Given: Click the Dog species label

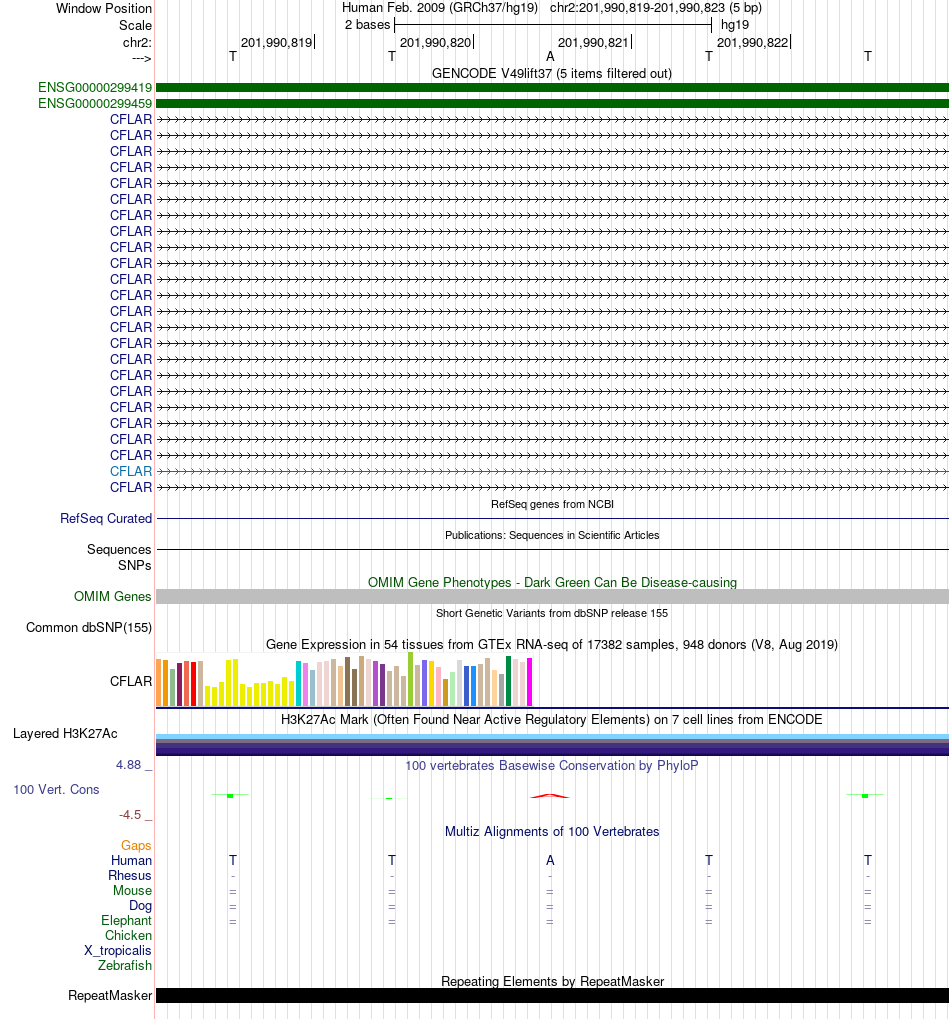Looking at the screenshot, I should click(x=140, y=905).
